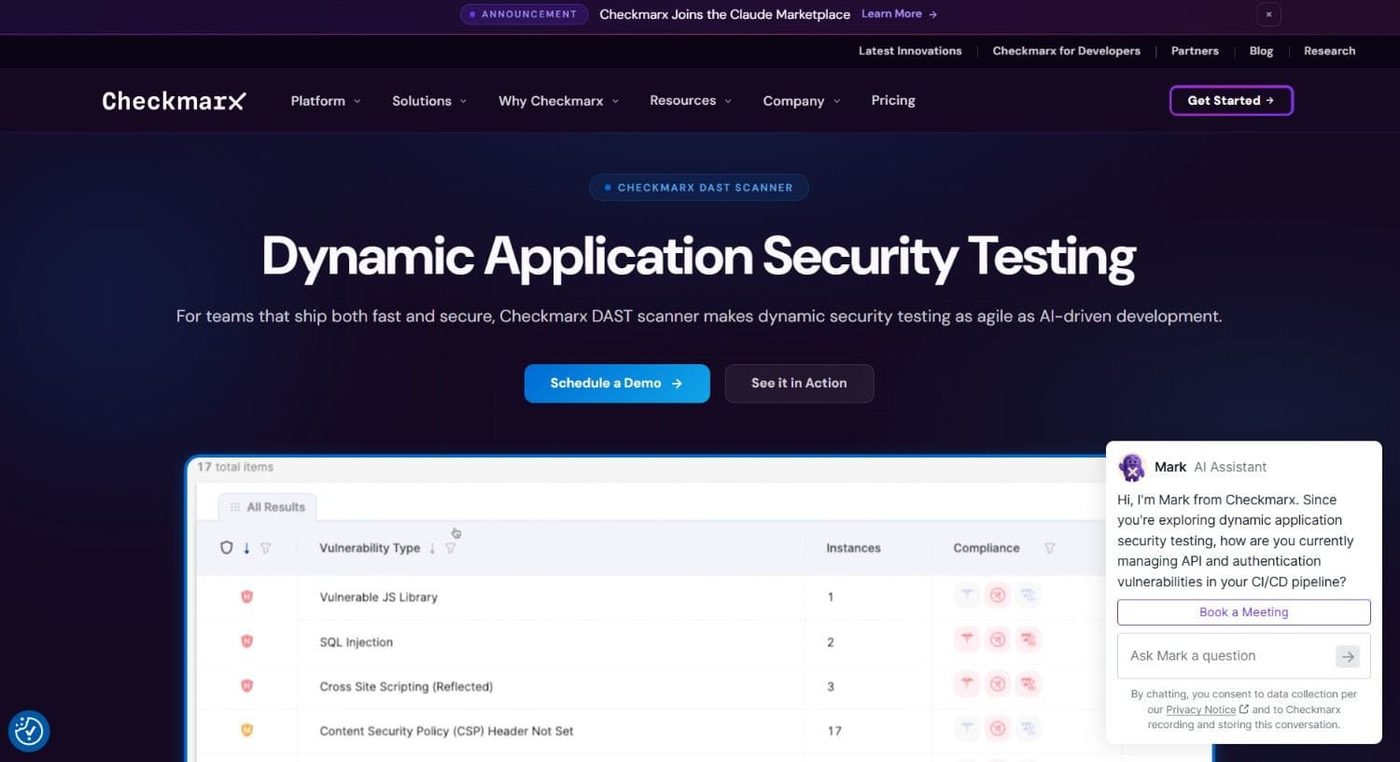Filter the Vulnerability Type column
The height and width of the screenshot is (762, 1400).
[x=450, y=548]
